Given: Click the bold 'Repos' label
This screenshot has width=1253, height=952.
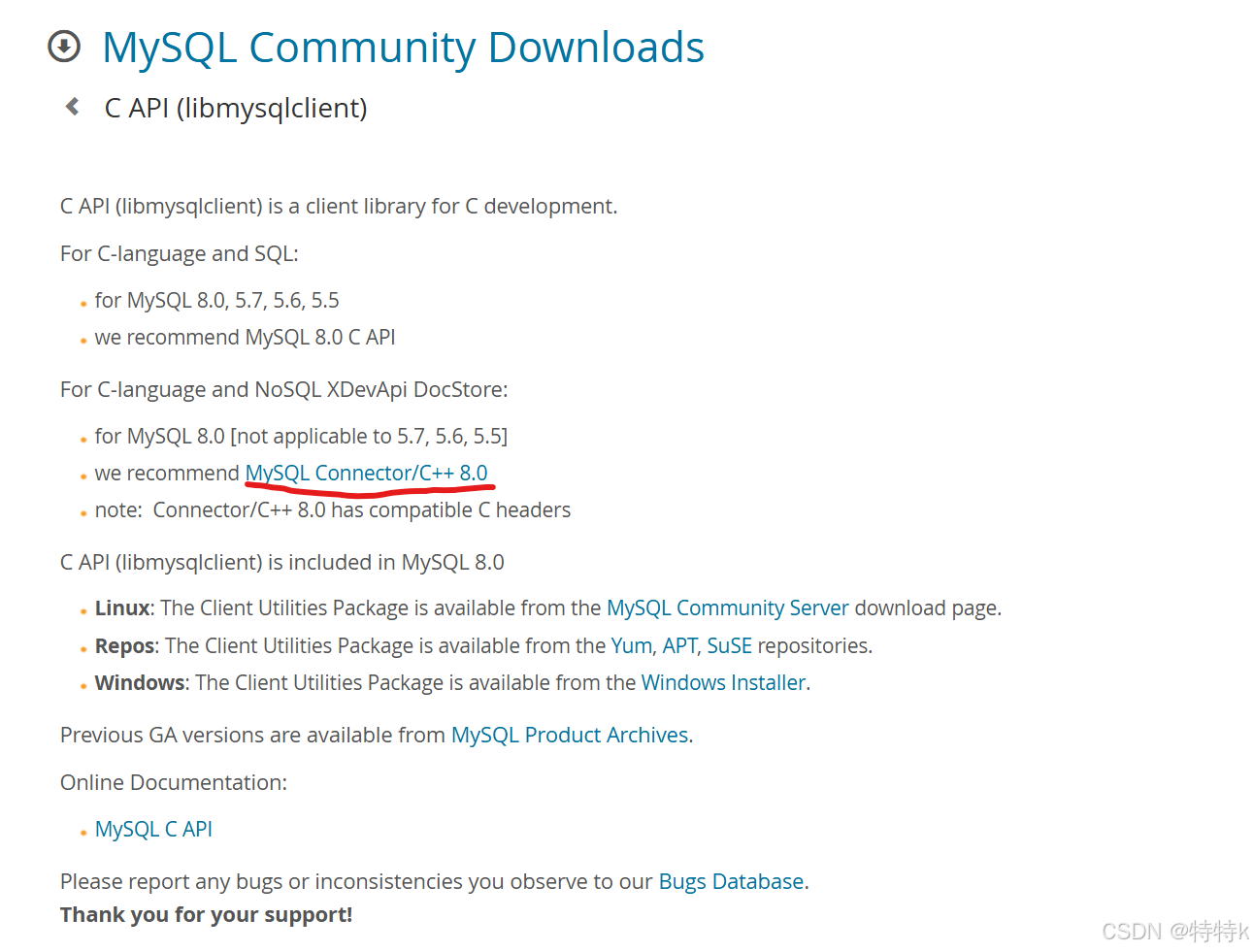Looking at the screenshot, I should click(x=125, y=645).
